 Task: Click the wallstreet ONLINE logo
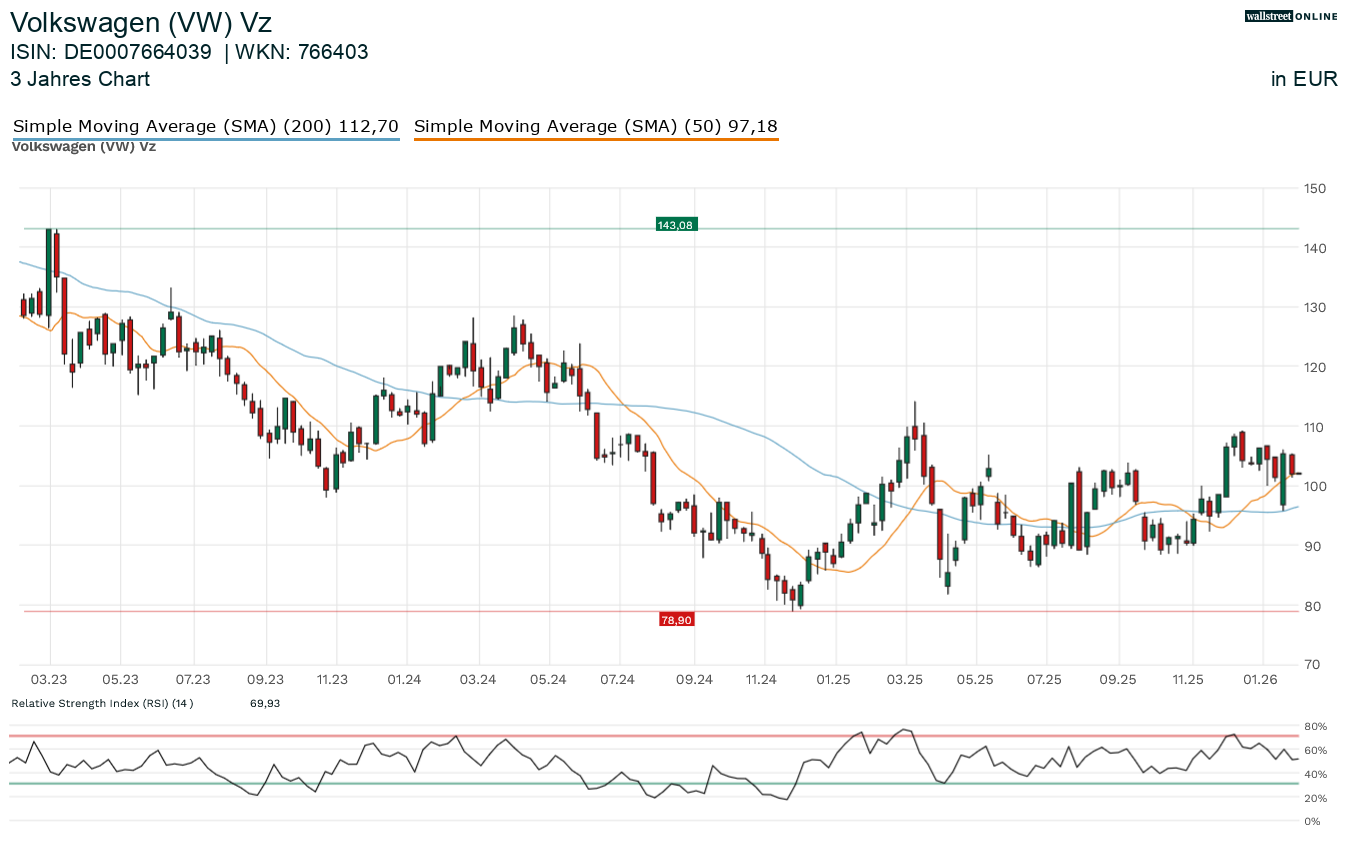[1290, 16]
